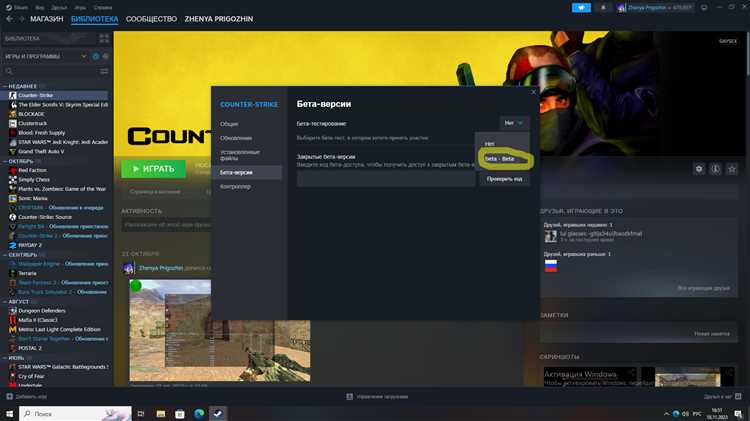The height and width of the screenshot is (421, 750).
Task: Open POSTAL 2 game icon
Action: (13, 348)
